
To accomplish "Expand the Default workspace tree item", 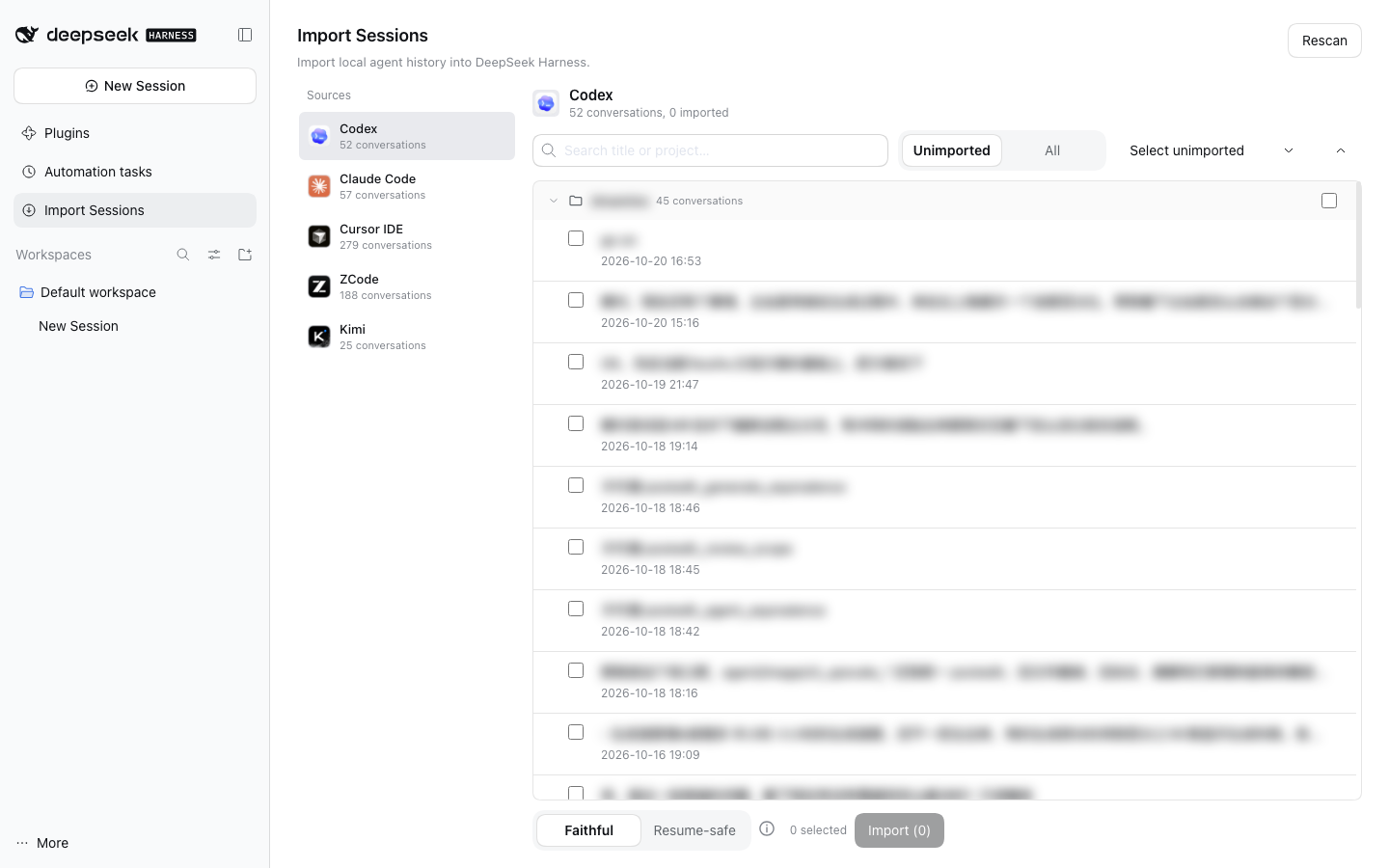I will (x=135, y=292).
